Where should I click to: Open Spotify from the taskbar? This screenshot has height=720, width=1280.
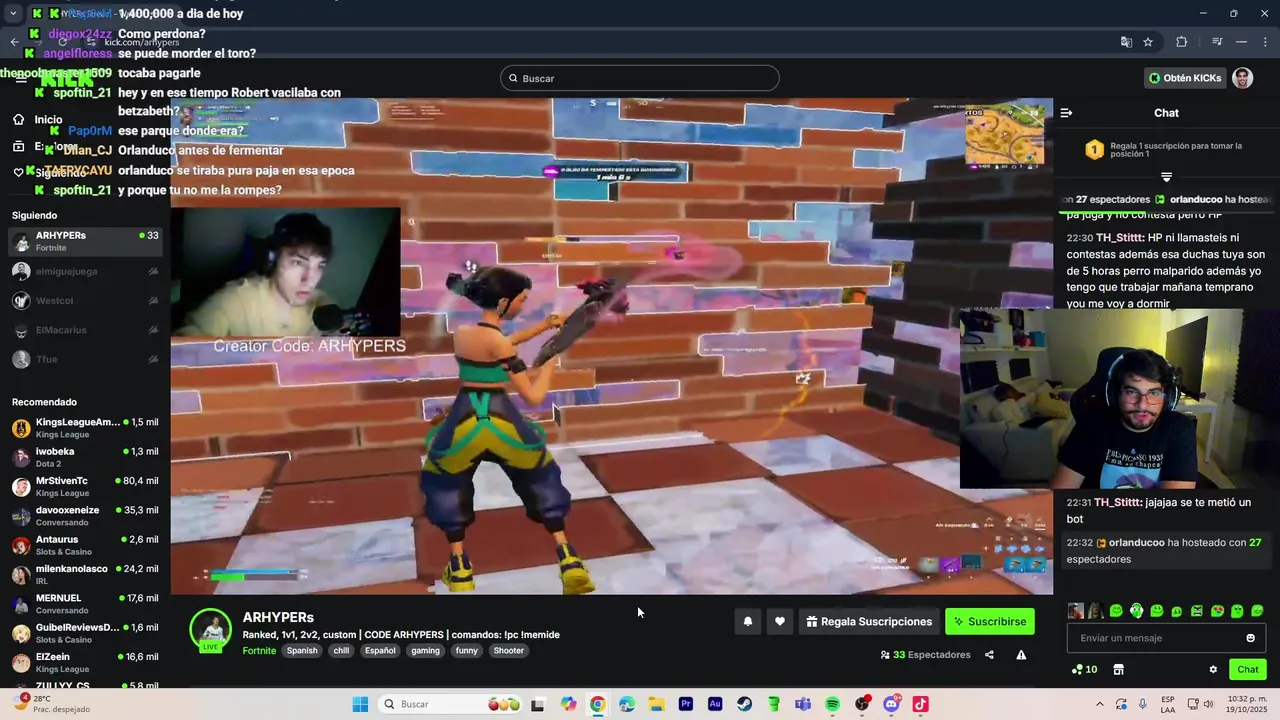click(x=832, y=704)
